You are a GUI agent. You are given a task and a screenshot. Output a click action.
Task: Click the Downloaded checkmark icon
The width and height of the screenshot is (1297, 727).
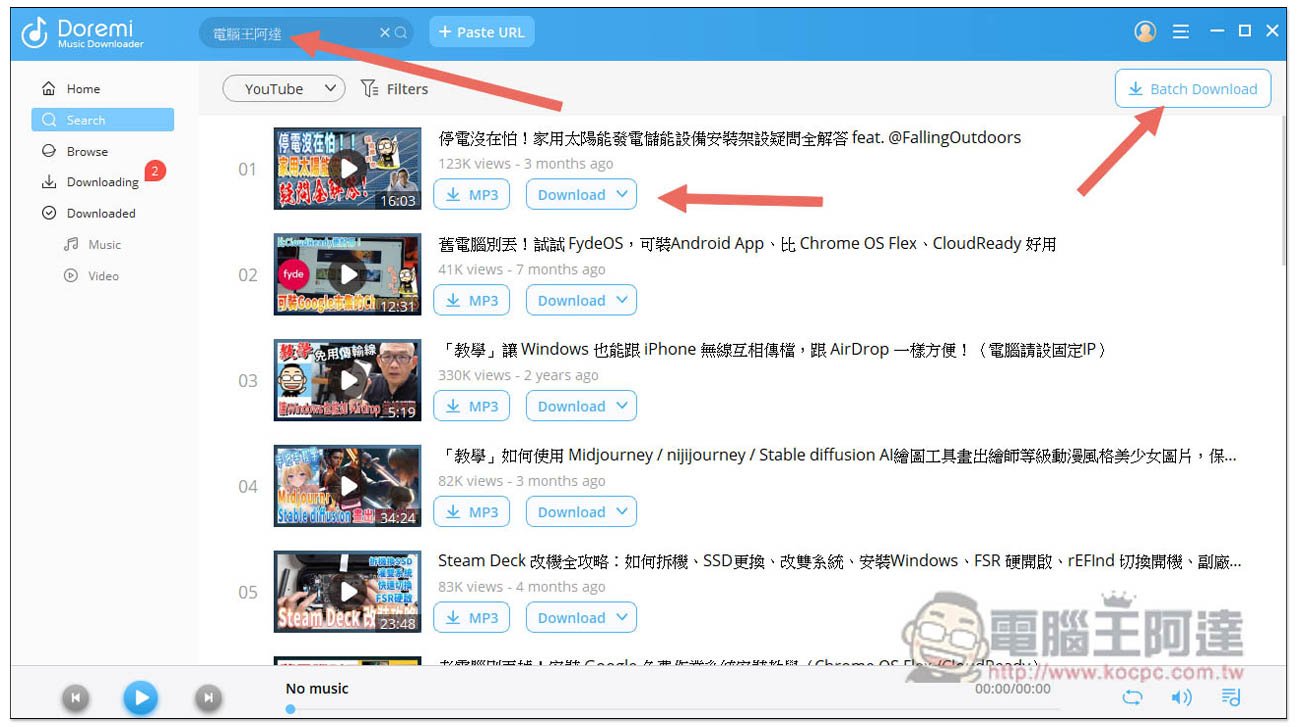tap(49, 213)
